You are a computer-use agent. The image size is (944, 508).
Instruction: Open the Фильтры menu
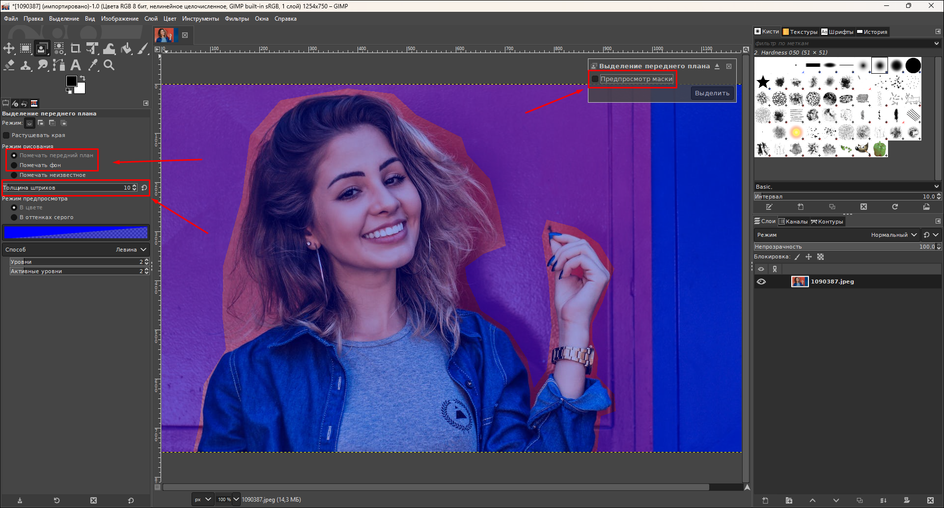click(x=237, y=19)
